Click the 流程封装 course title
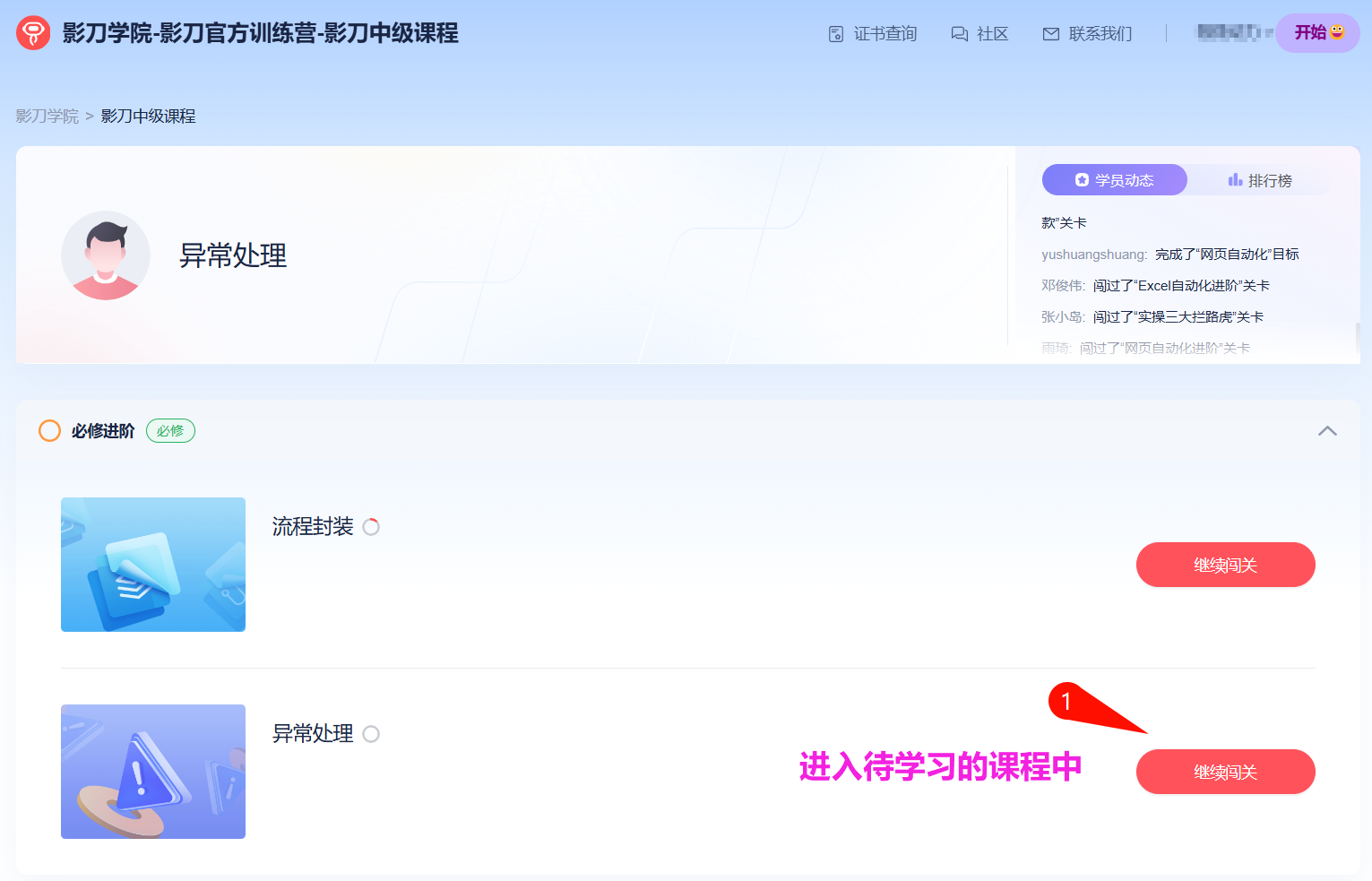 point(313,527)
